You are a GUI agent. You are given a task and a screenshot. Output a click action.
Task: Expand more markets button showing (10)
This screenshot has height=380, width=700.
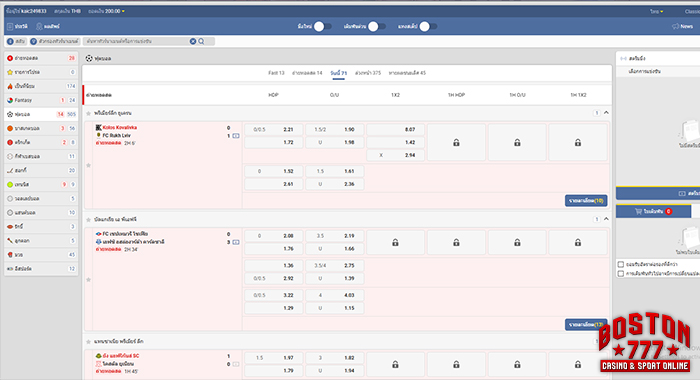click(x=586, y=200)
